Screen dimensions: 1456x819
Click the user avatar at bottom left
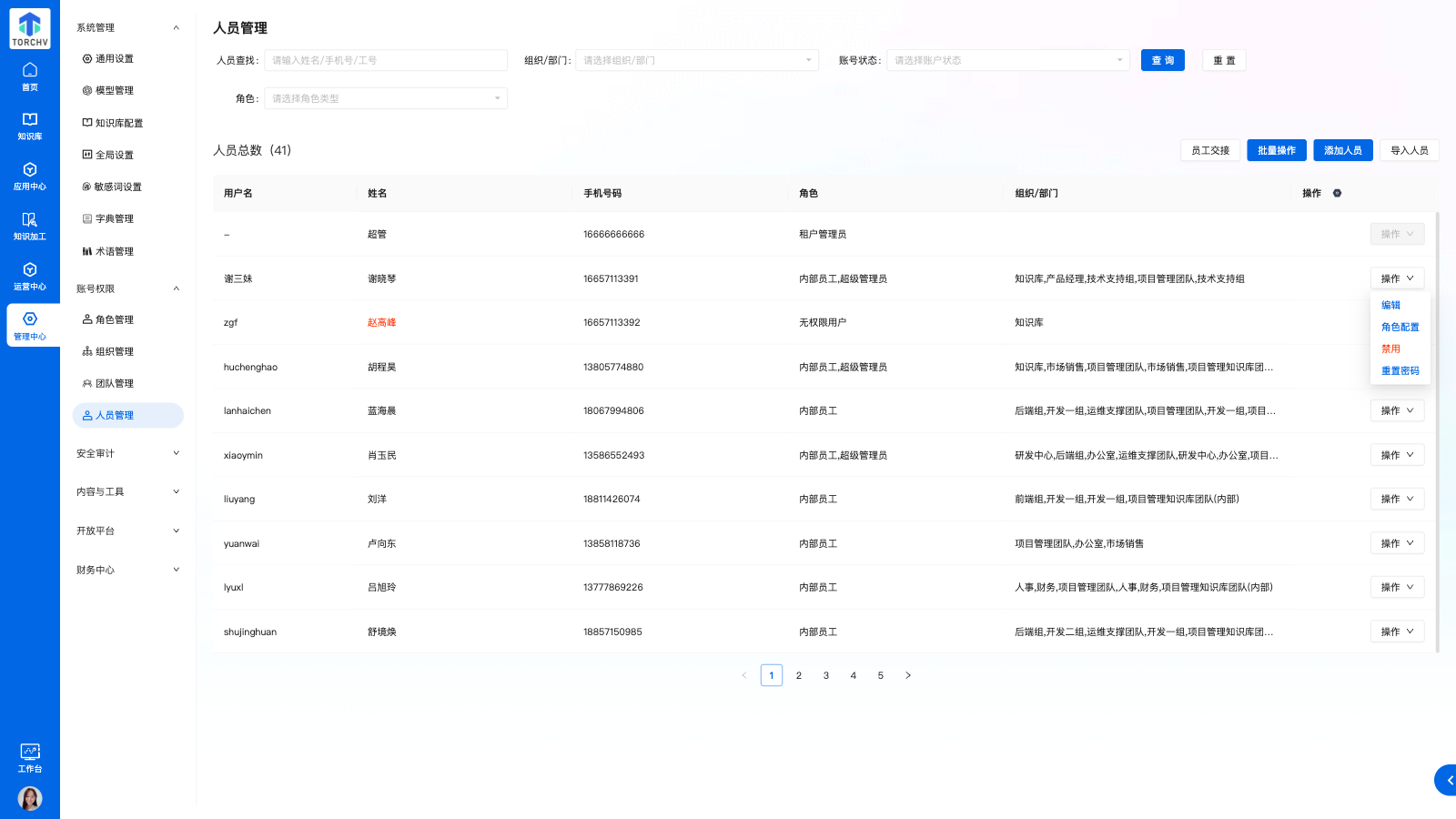[30, 798]
